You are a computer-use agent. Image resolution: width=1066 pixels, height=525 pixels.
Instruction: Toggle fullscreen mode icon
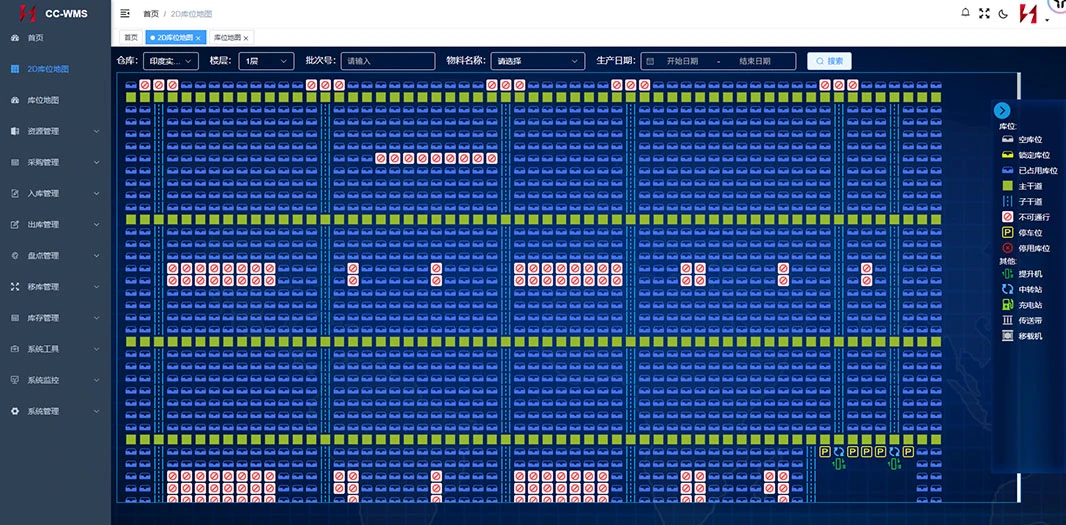click(984, 14)
